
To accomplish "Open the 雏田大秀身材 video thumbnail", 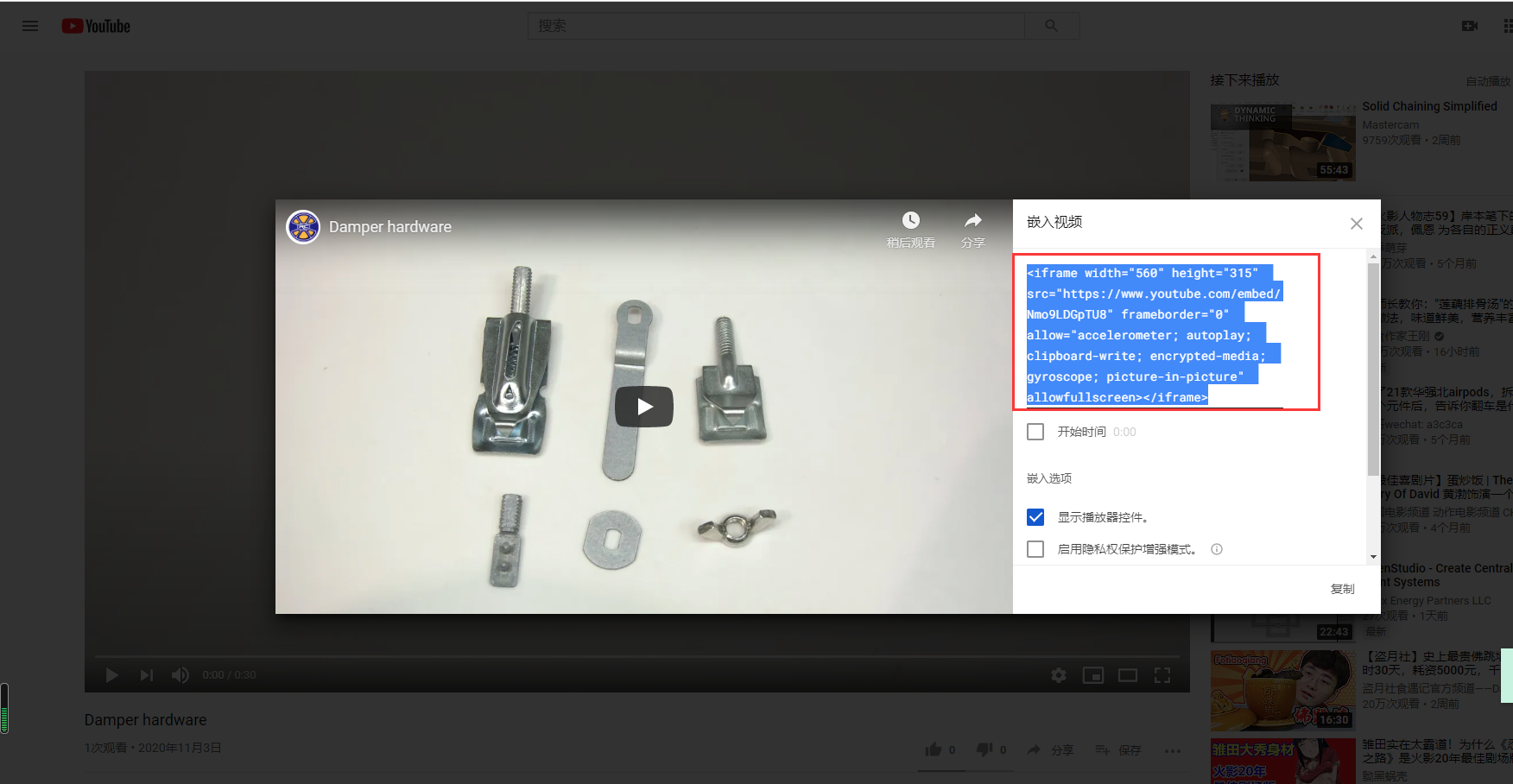I will pos(1282,761).
